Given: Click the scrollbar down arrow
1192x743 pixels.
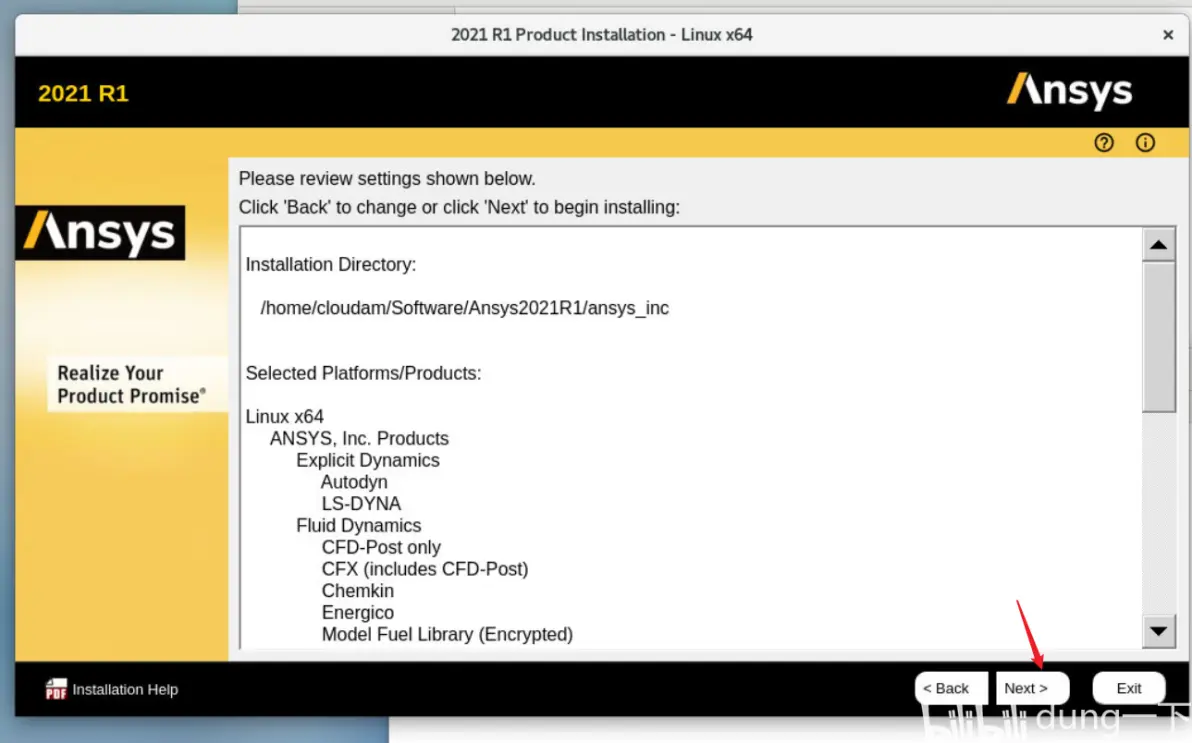Looking at the screenshot, I should click(1158, 630).
